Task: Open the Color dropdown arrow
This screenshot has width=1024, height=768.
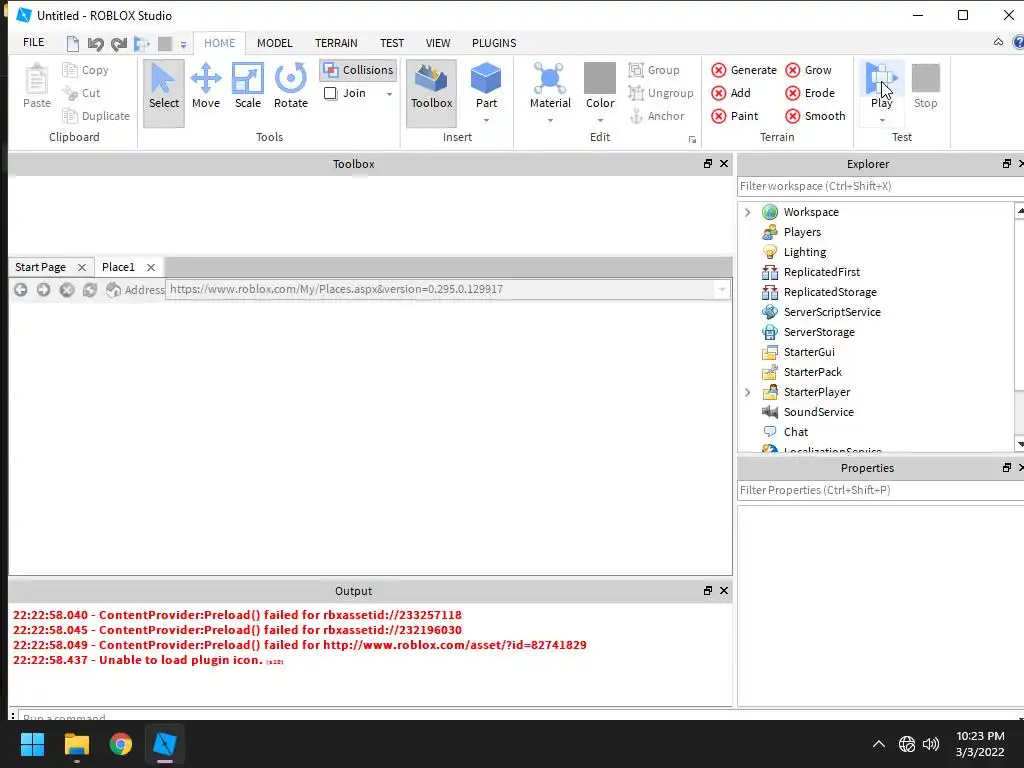Action: click(x=600, y=120)
